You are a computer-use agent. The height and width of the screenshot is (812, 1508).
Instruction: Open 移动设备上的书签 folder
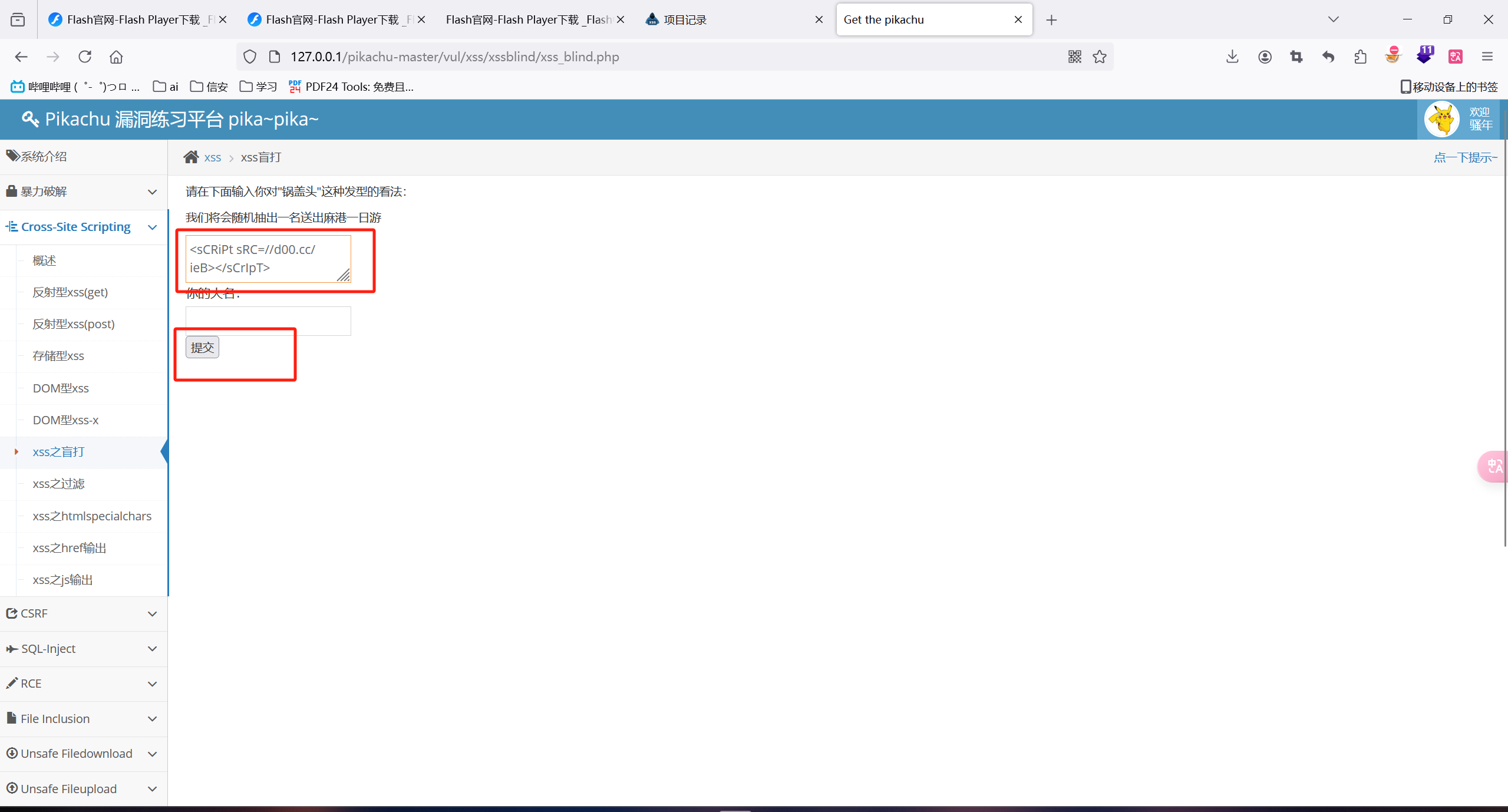(x=1448, y=87)
